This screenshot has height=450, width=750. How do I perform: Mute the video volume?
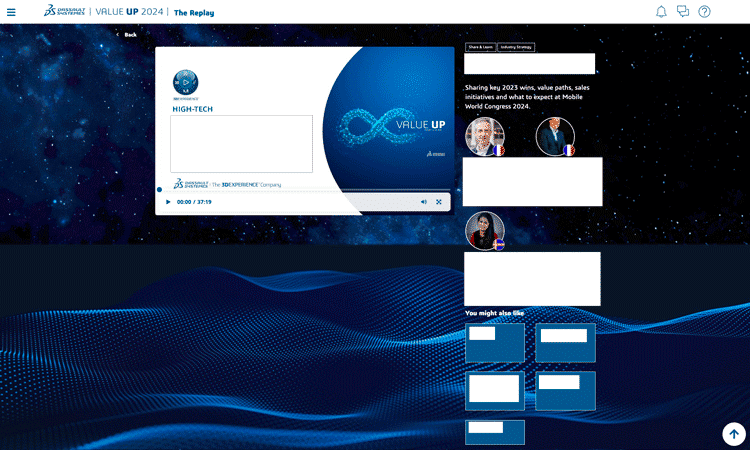click(423, 202)
